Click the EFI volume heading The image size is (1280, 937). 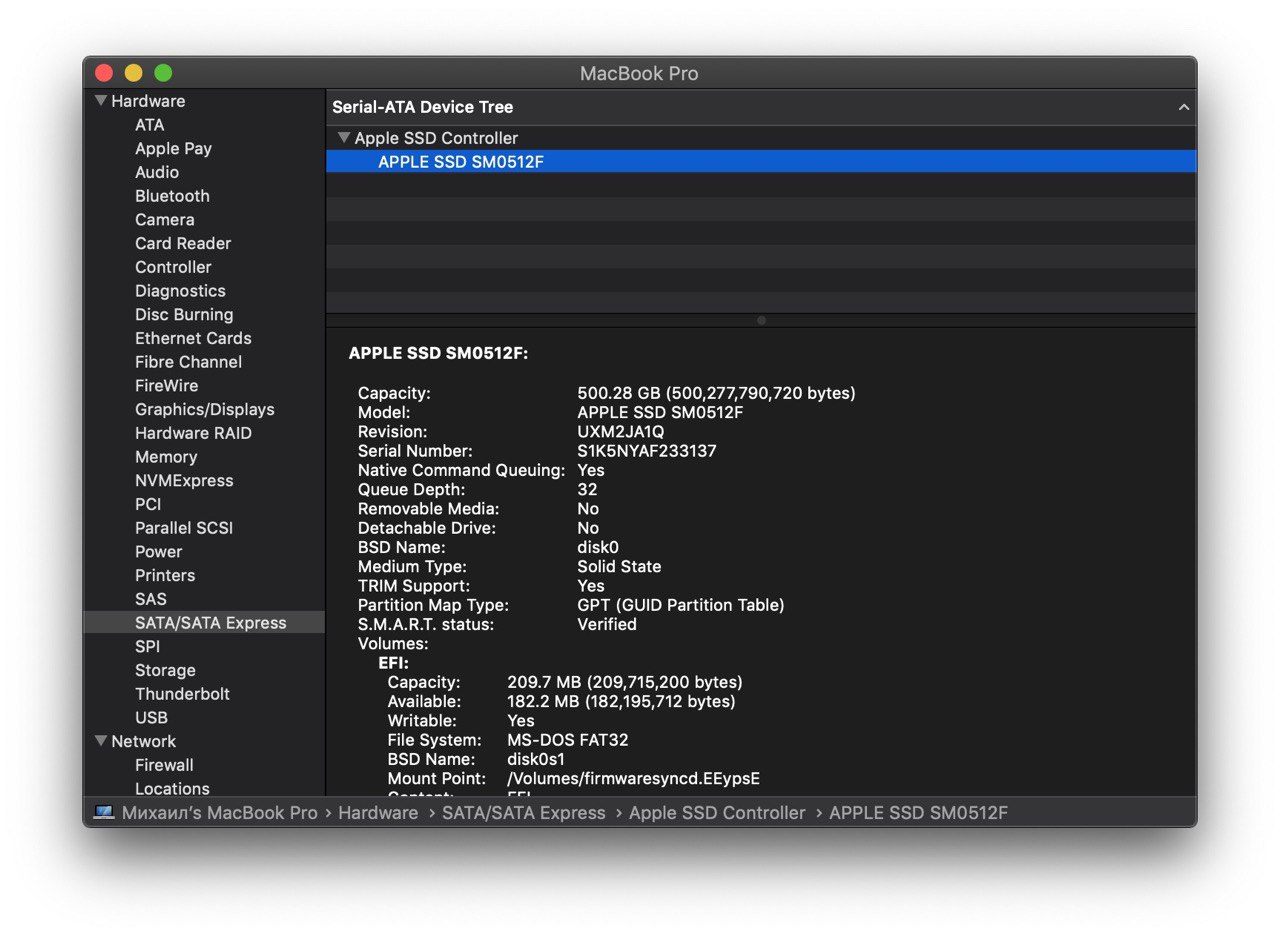(393, 663)
